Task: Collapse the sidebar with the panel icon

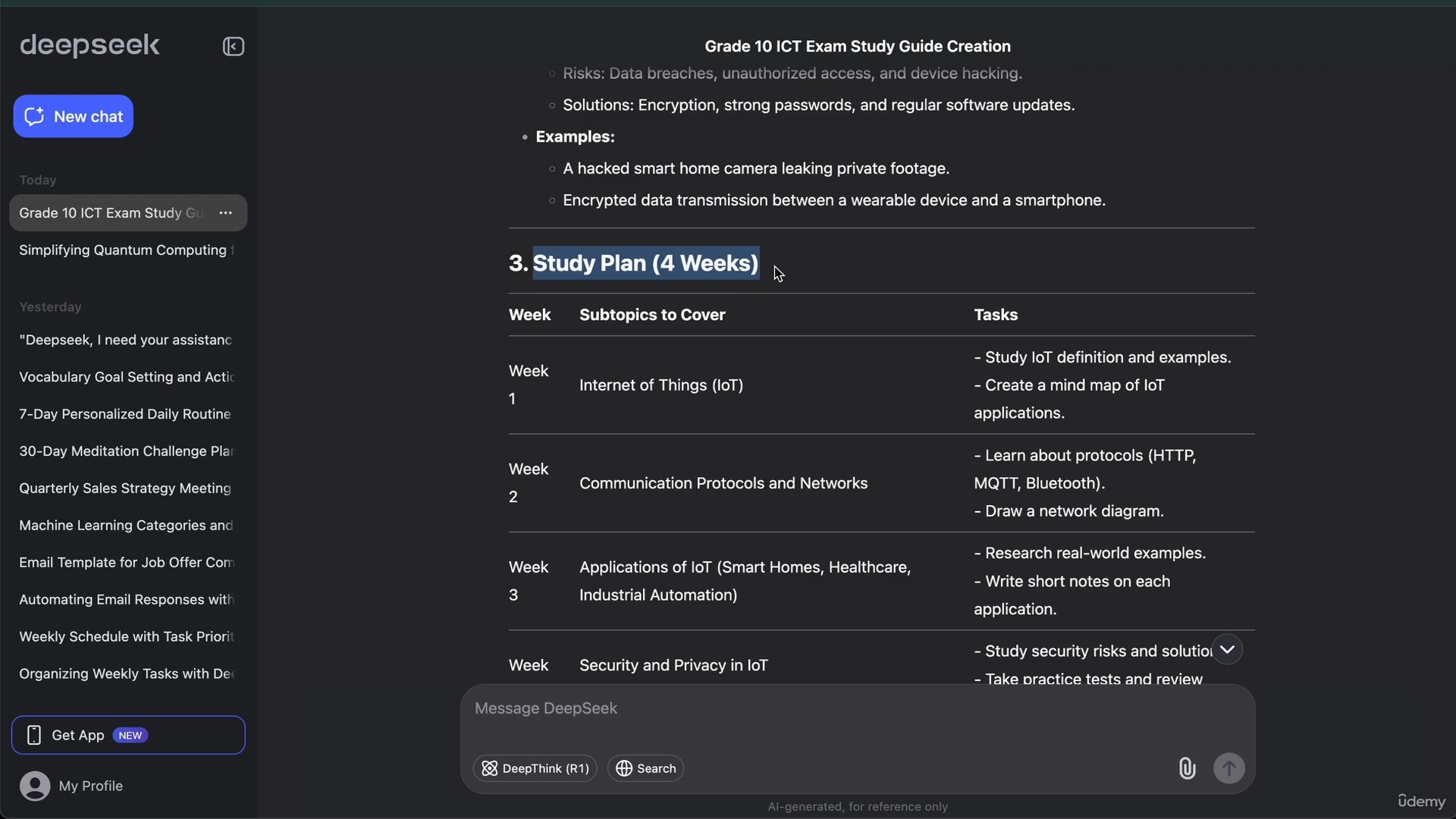Action: coord(234,46)
